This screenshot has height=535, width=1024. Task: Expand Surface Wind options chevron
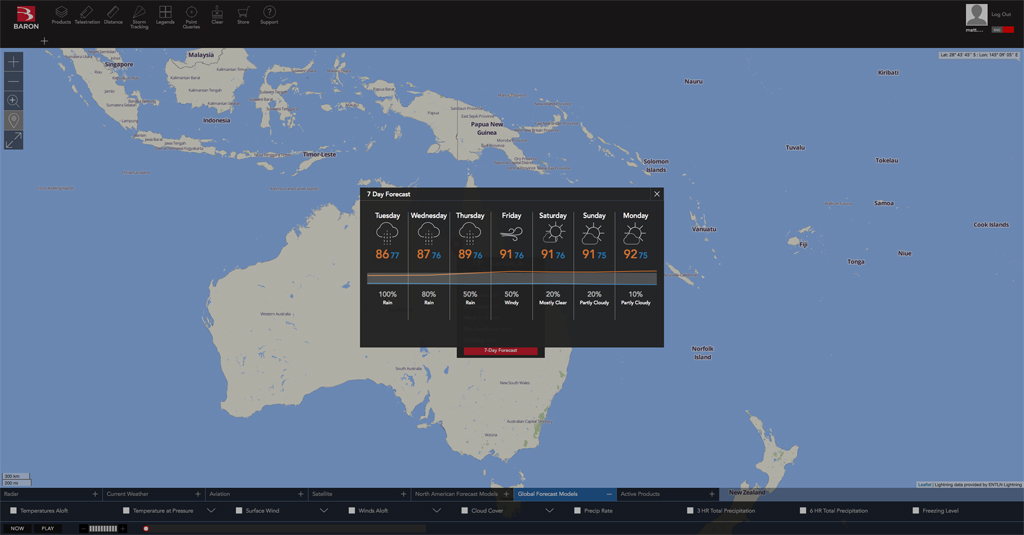(x=324, y=511)
